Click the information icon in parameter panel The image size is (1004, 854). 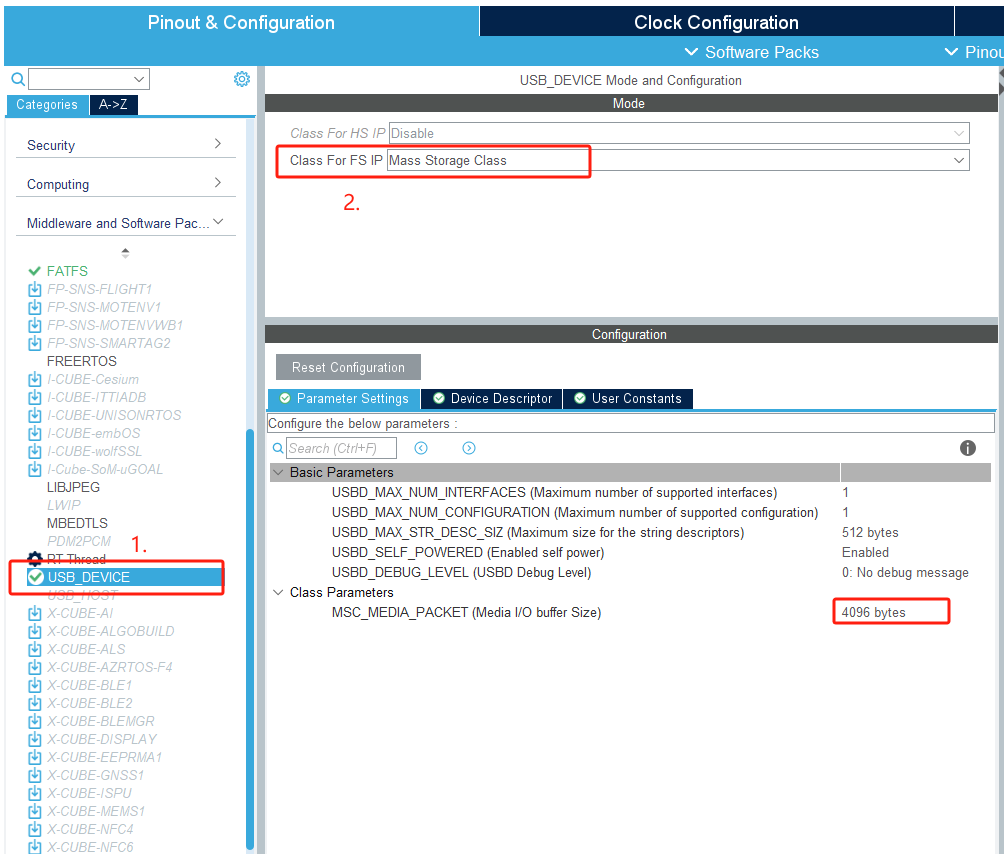pyautogui.click(x=968, y=448)
